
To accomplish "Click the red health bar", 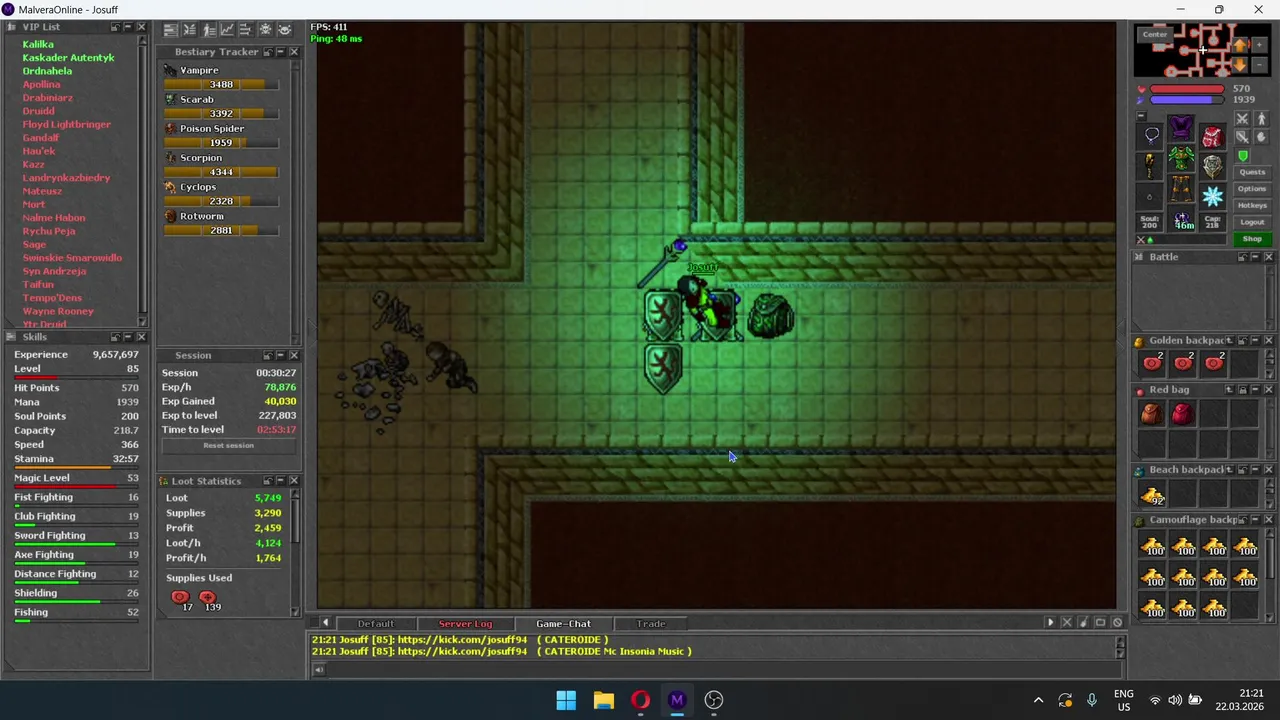I will coord(1187,88).
